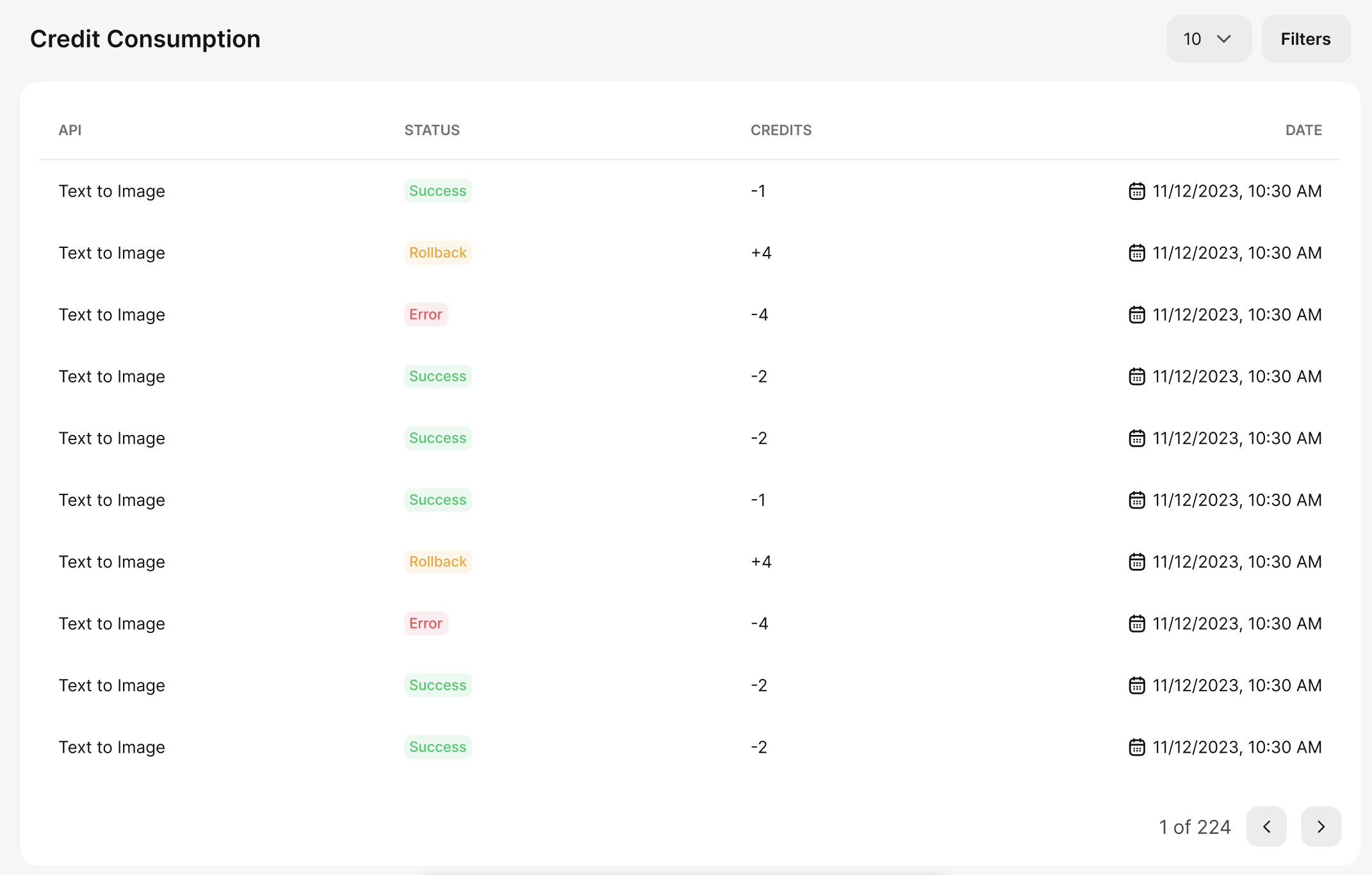Click calendar icon in second Error row
This screenshot has width=1372, height=875.
(1136, 623)
